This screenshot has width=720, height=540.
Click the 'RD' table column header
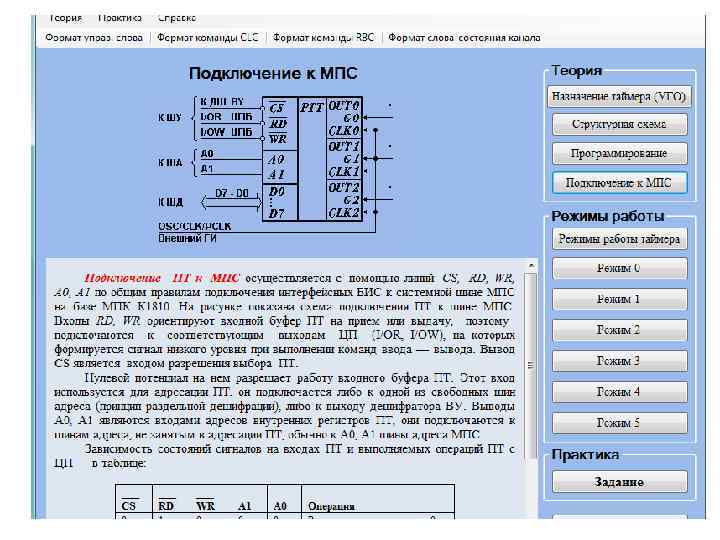click(166, 506)
